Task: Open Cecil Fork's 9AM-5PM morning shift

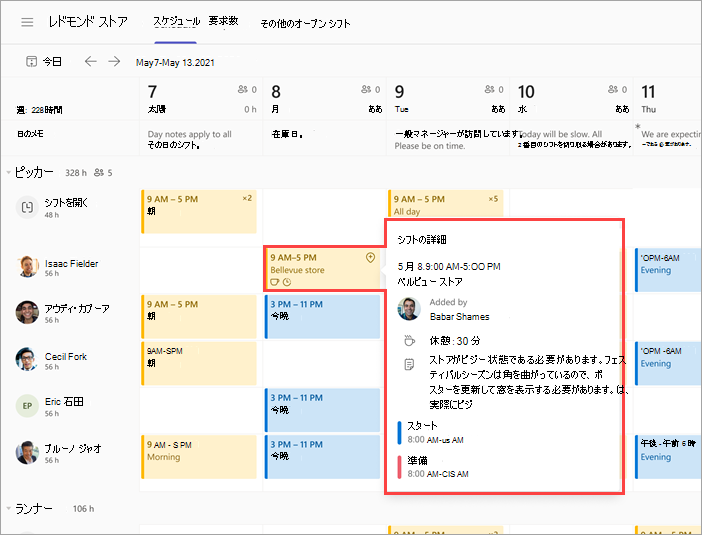Action: click(x=199, y=364)
